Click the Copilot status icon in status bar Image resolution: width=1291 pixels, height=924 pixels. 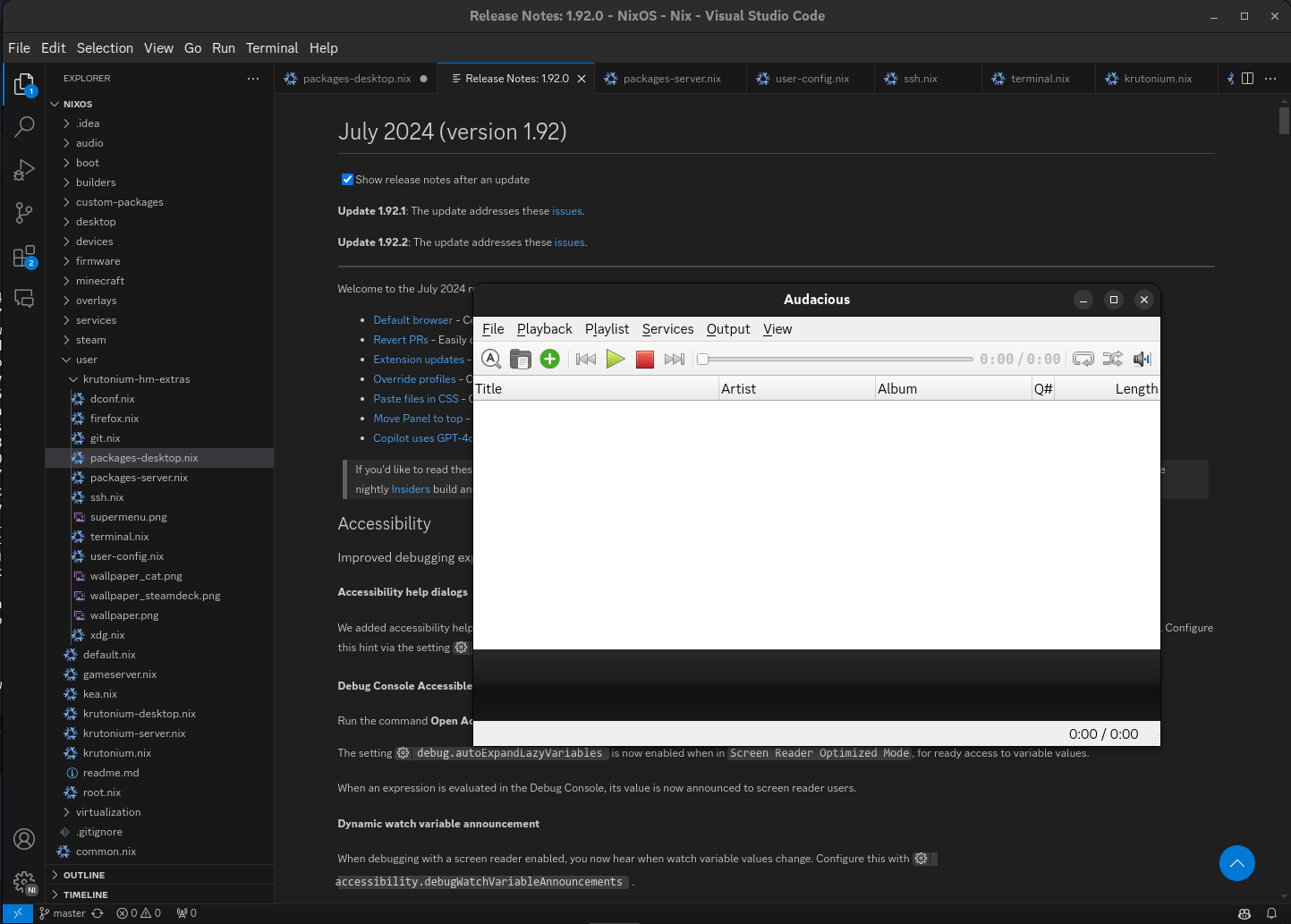click(x=1244, y=913)
